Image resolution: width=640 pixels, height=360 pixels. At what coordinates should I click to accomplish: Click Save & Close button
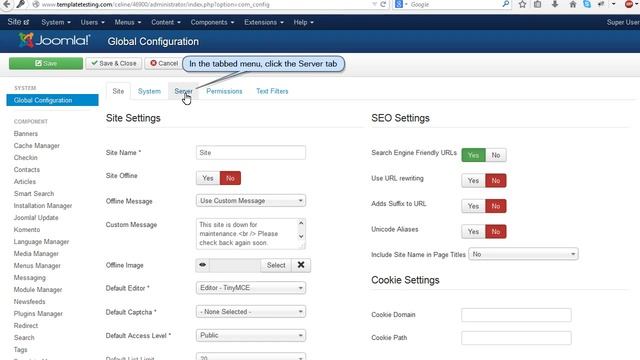click(114, 63)
